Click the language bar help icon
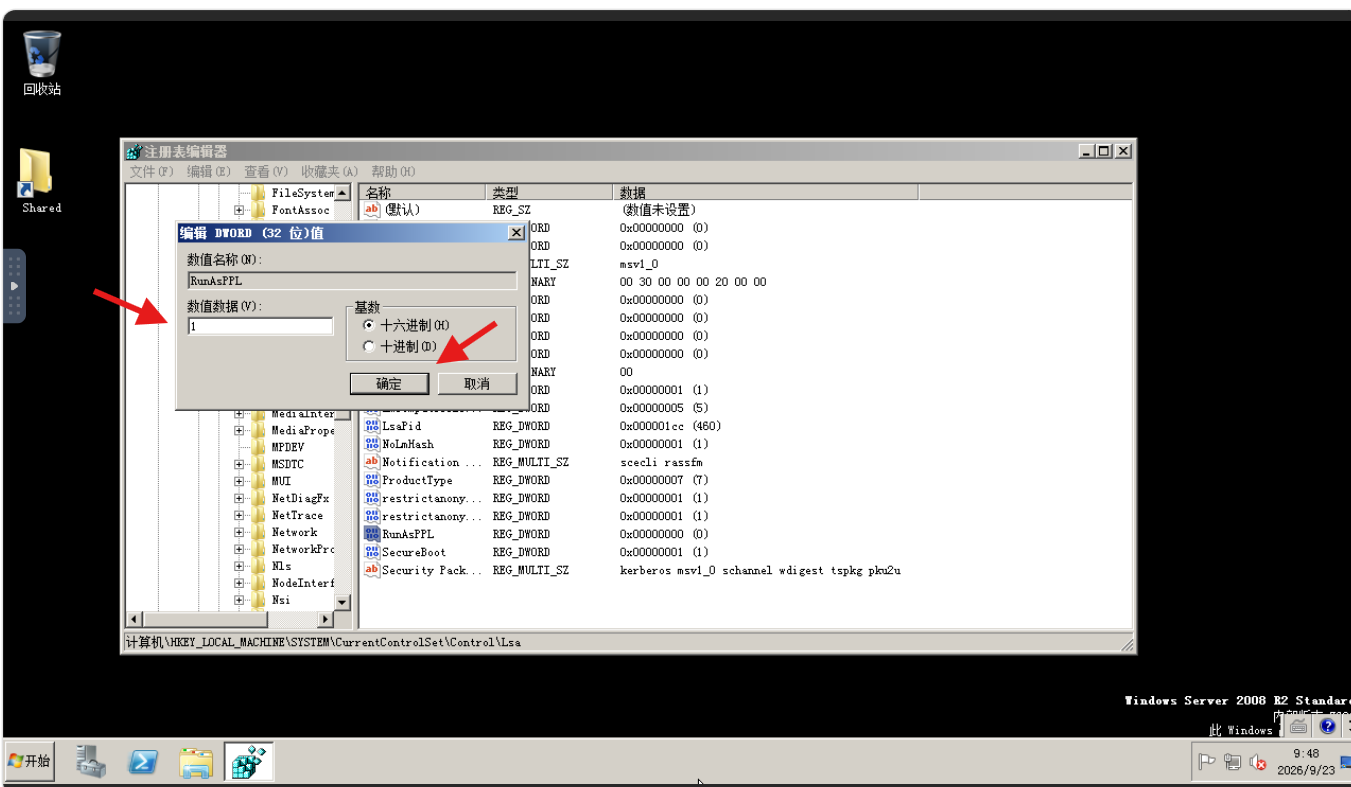 pos(1327,727)
